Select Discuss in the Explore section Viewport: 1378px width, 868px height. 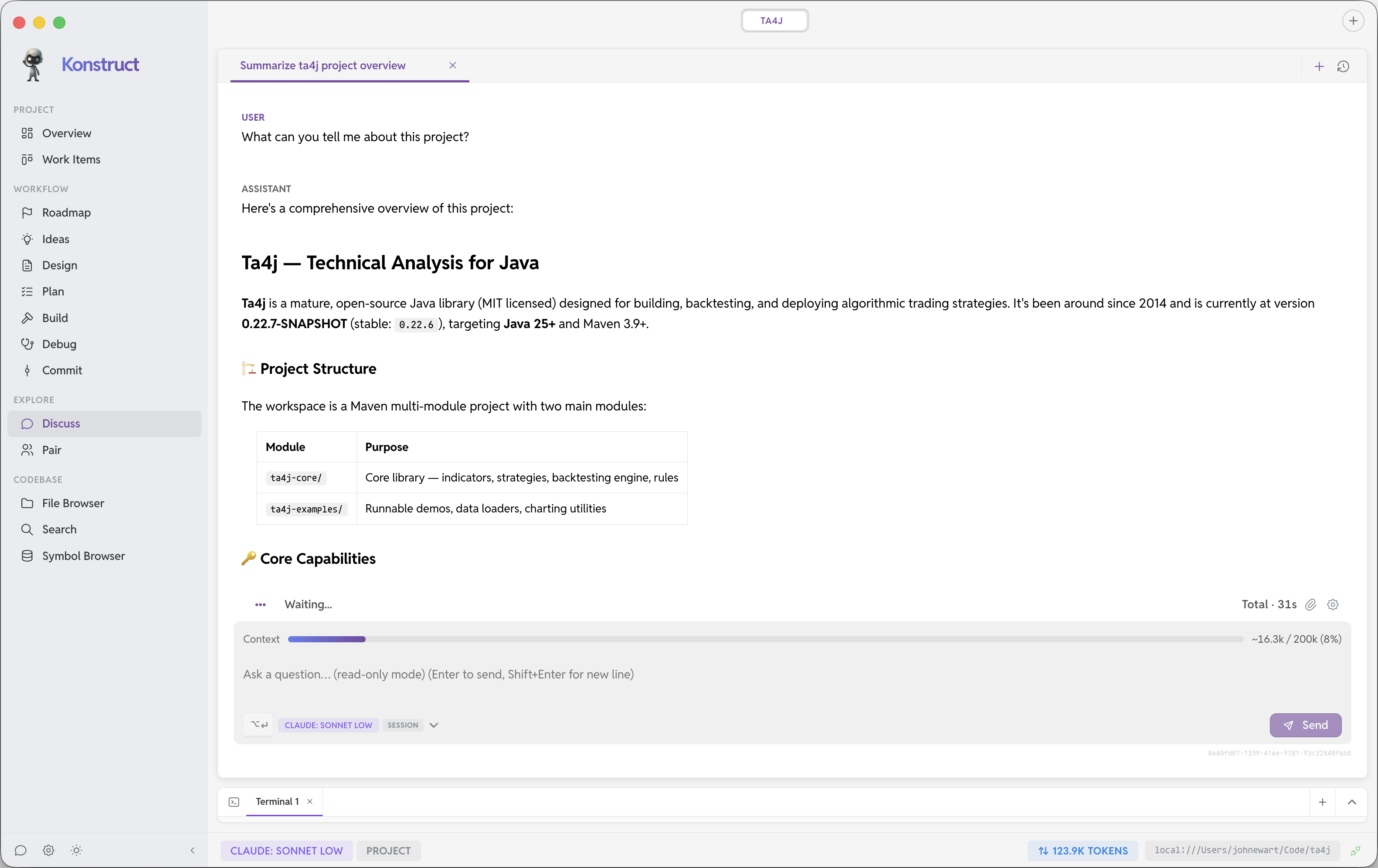(104, 424)
